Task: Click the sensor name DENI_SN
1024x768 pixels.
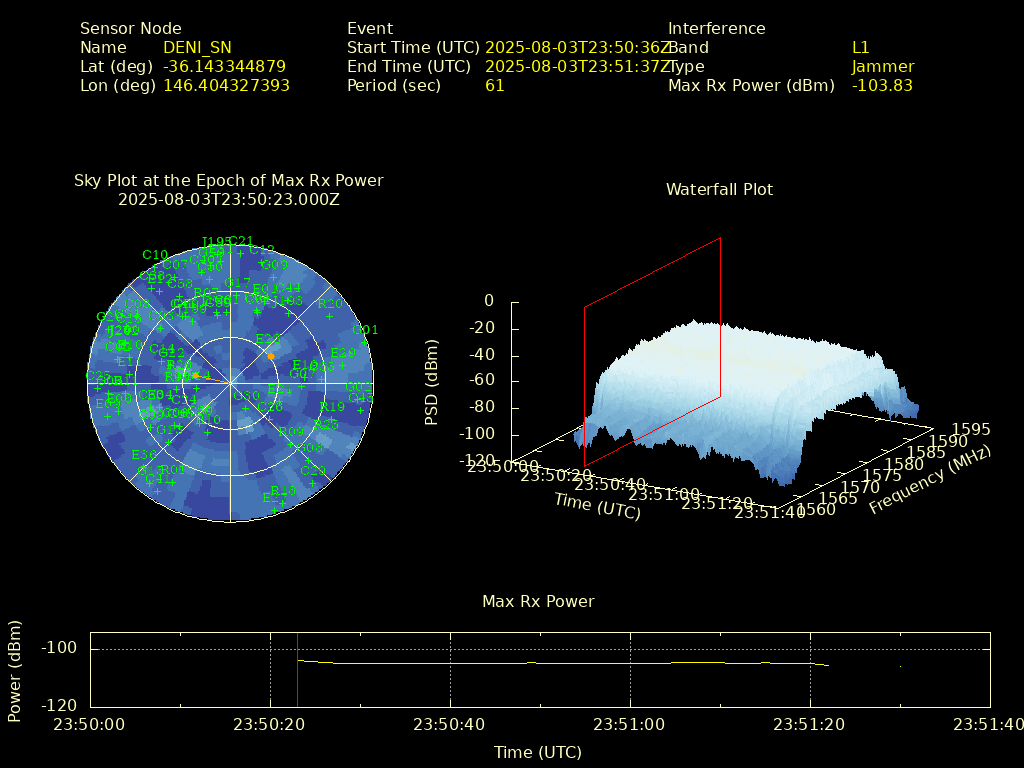Action: (197, 47)
